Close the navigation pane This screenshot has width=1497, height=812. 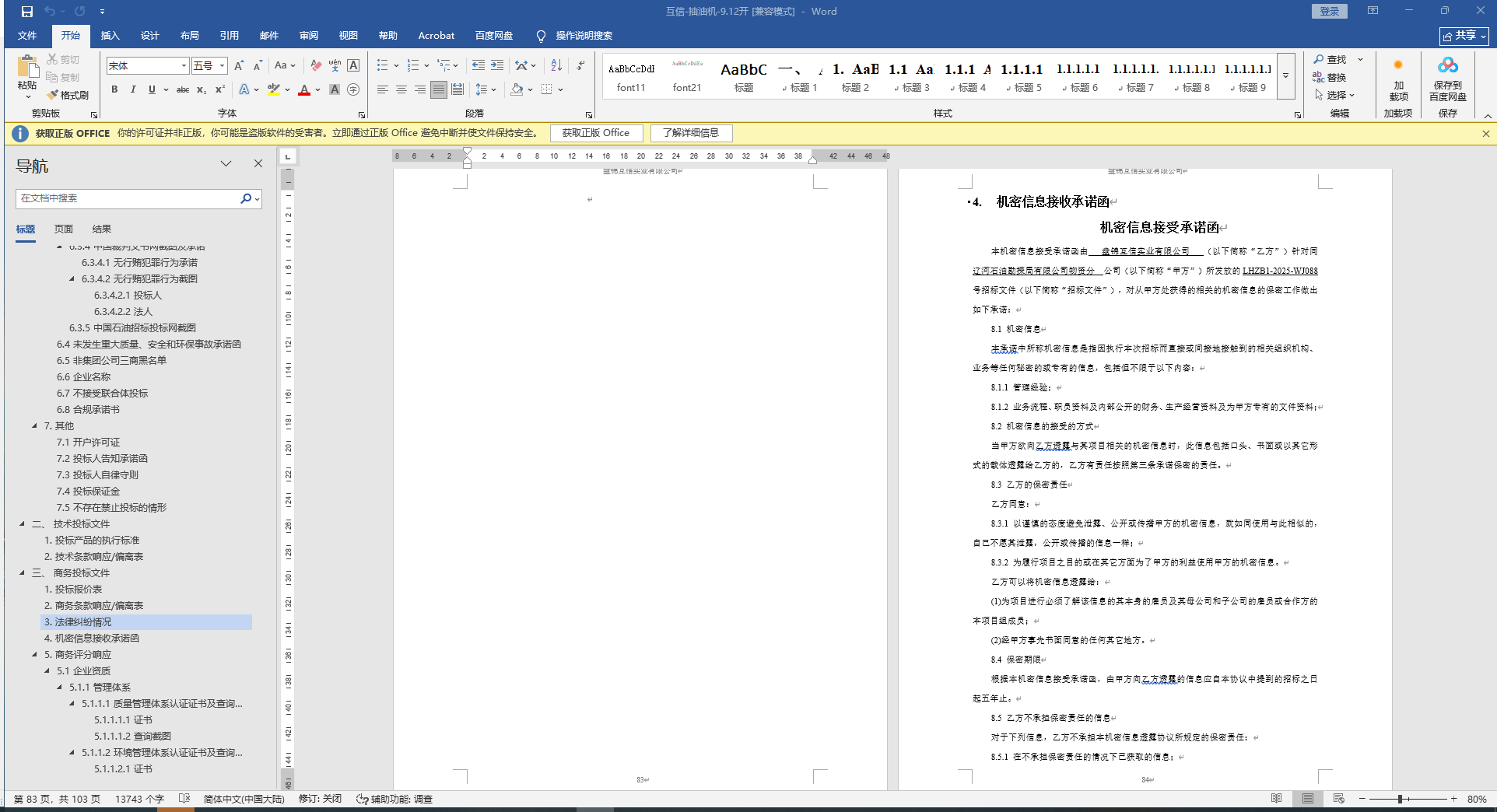click(x=258, y=163)
